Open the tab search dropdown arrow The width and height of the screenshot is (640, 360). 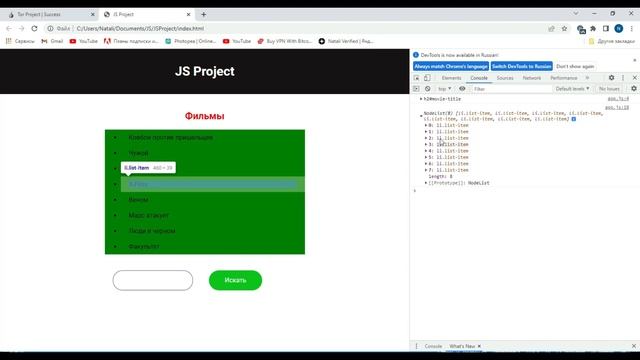576,13
